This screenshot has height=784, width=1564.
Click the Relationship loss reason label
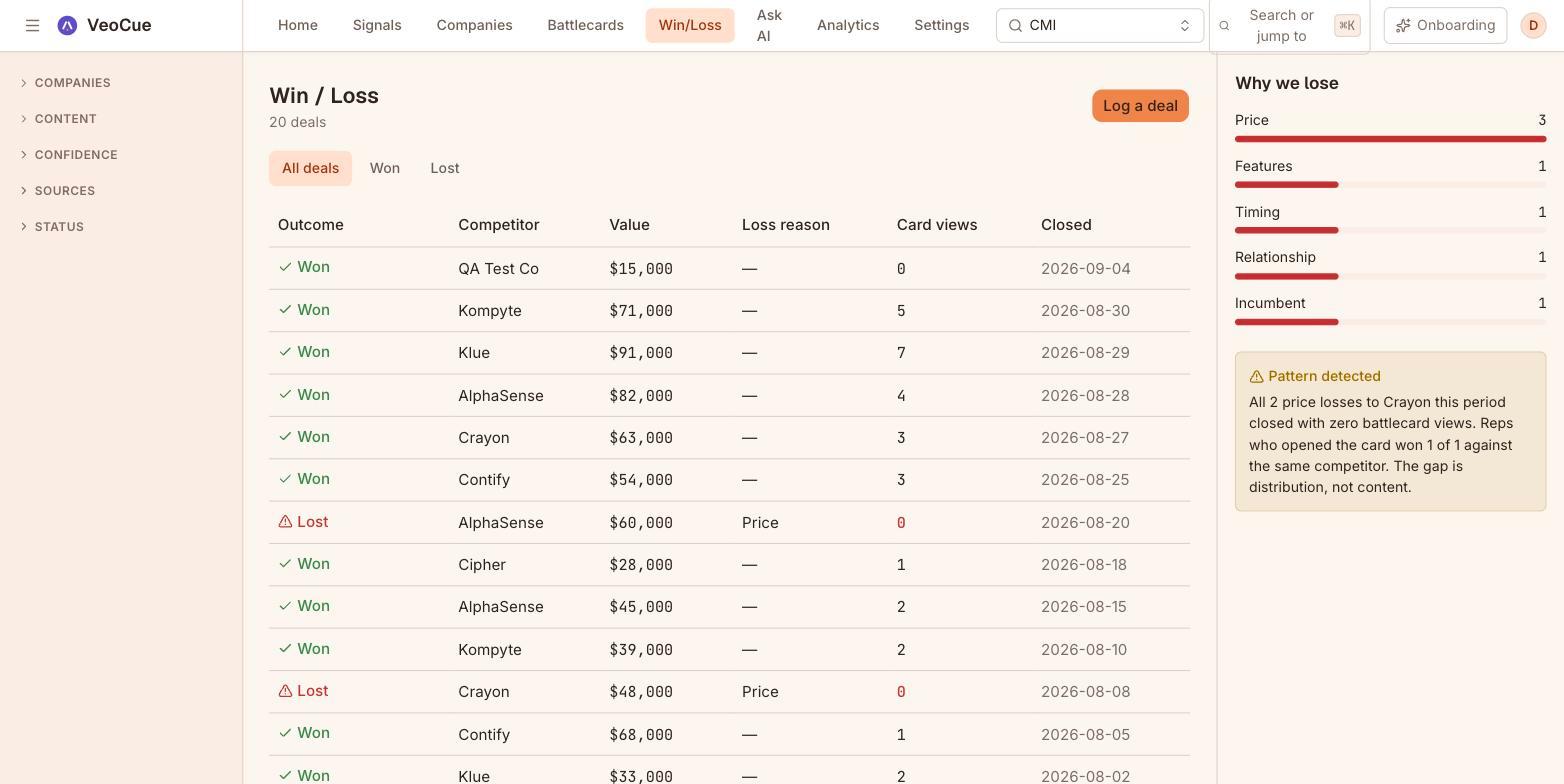(x=1275, y=257)
